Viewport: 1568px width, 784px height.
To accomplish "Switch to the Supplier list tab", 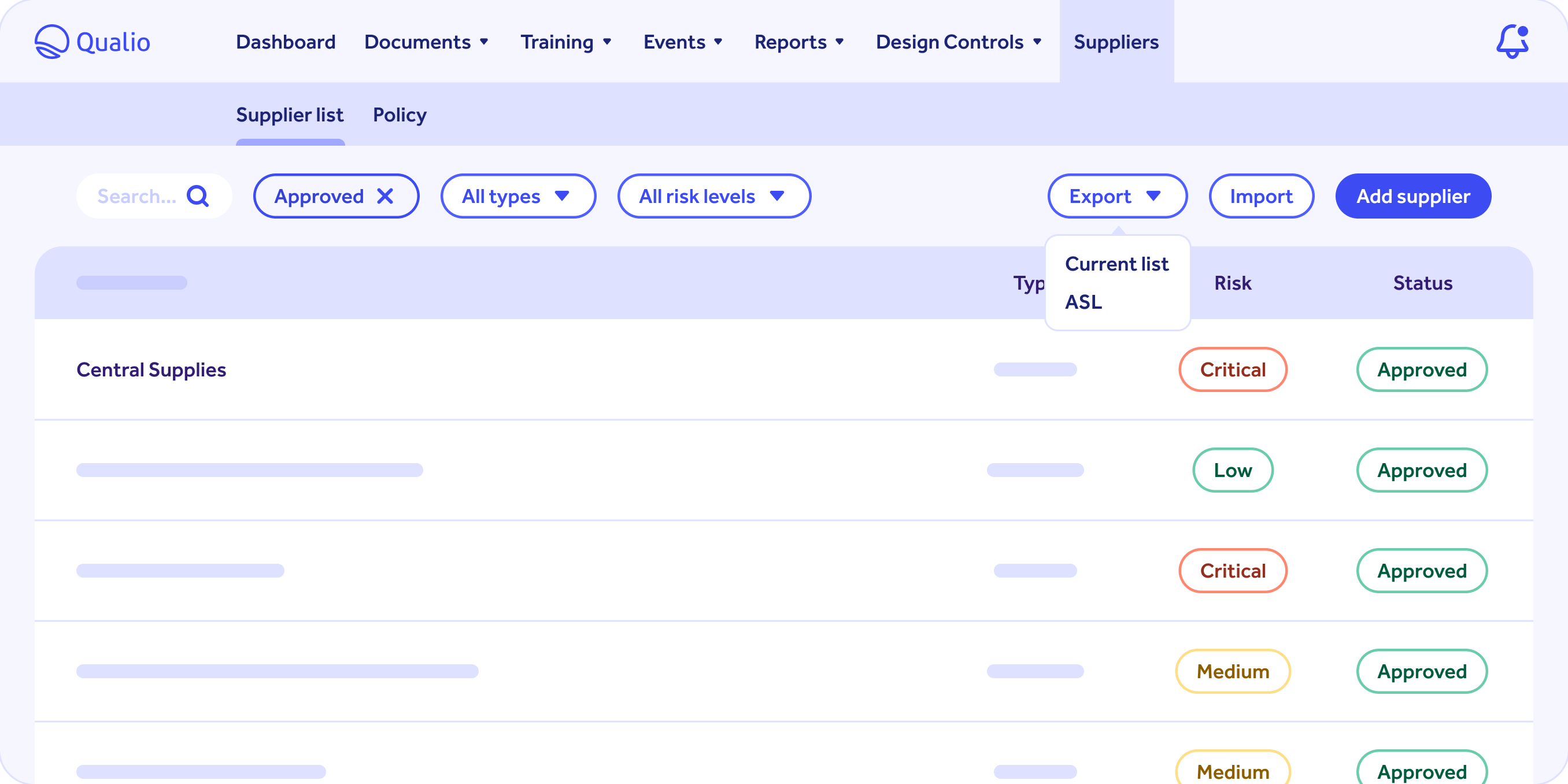I will tap(289, 114).
